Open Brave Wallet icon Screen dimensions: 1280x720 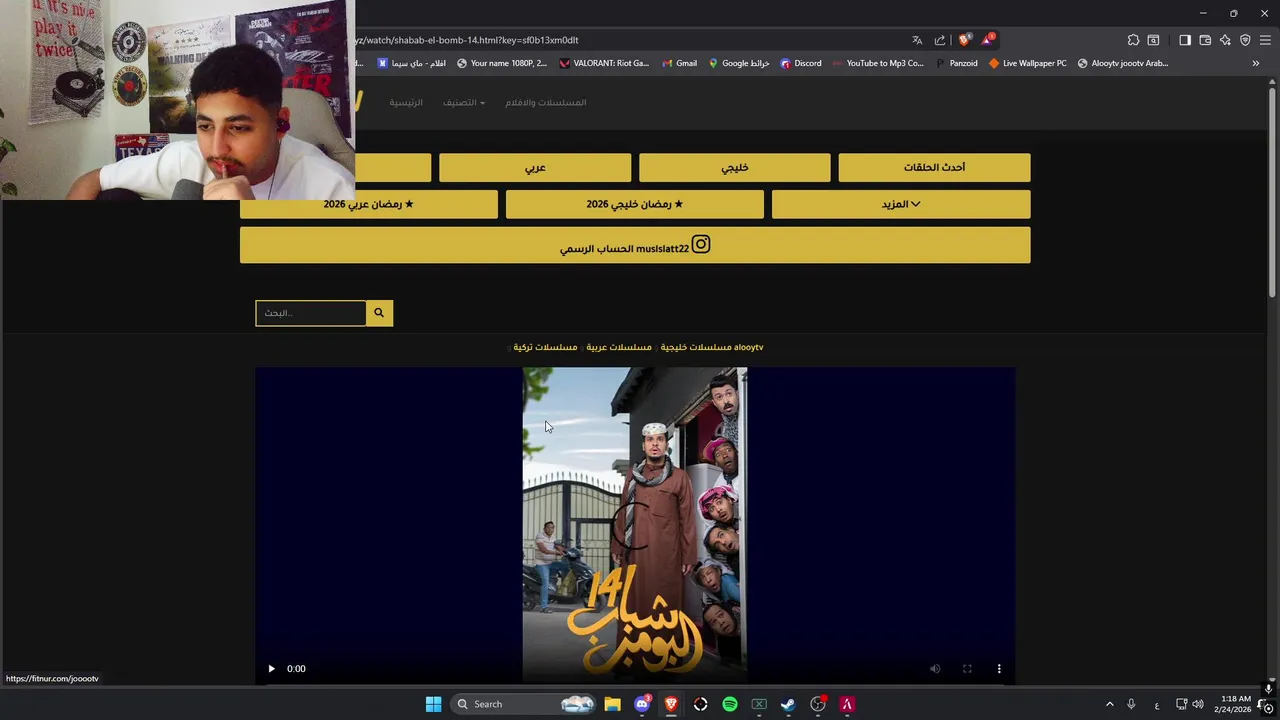(x=1205, y=40)
